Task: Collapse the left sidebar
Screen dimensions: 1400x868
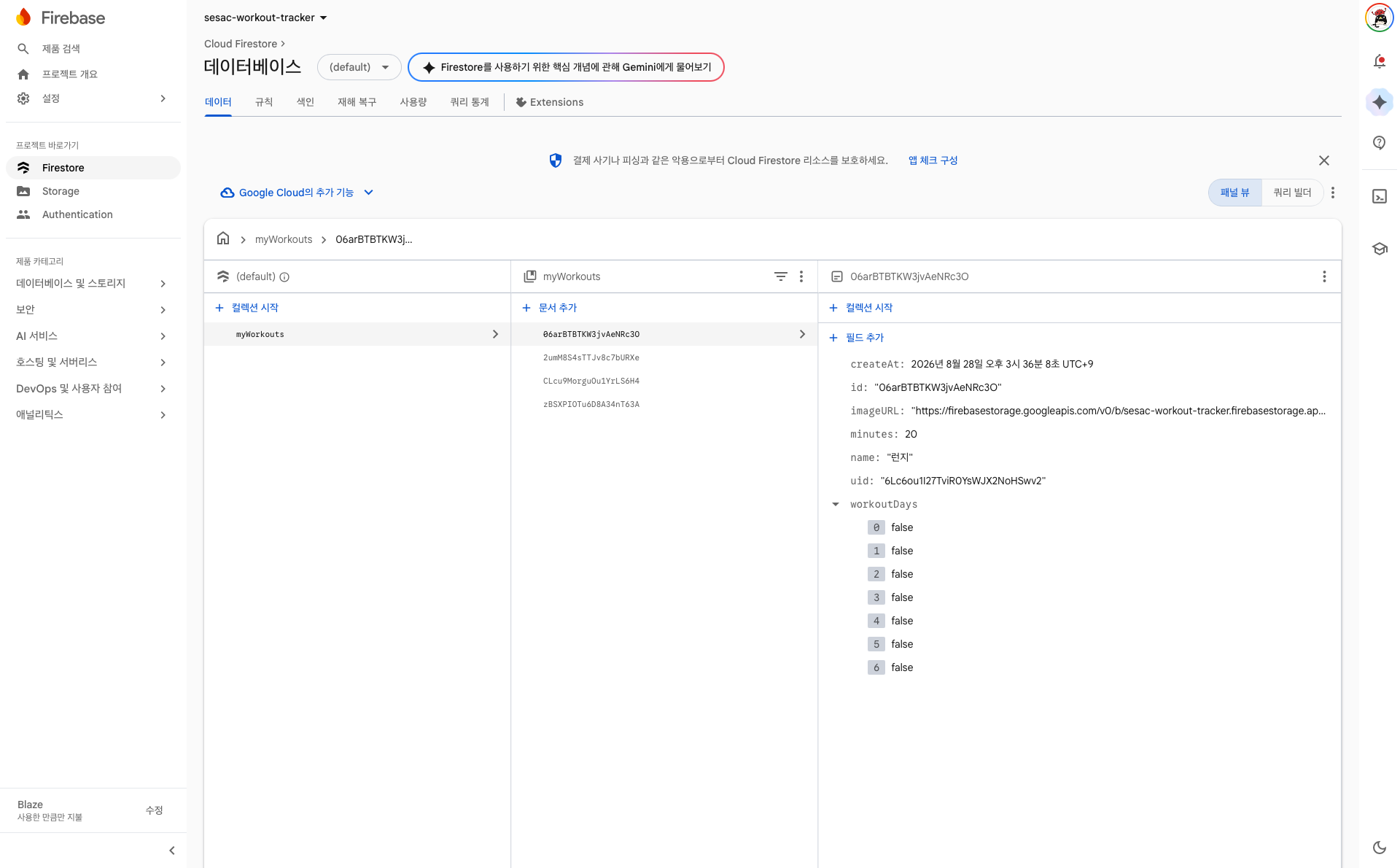Action: coord(172,850)
